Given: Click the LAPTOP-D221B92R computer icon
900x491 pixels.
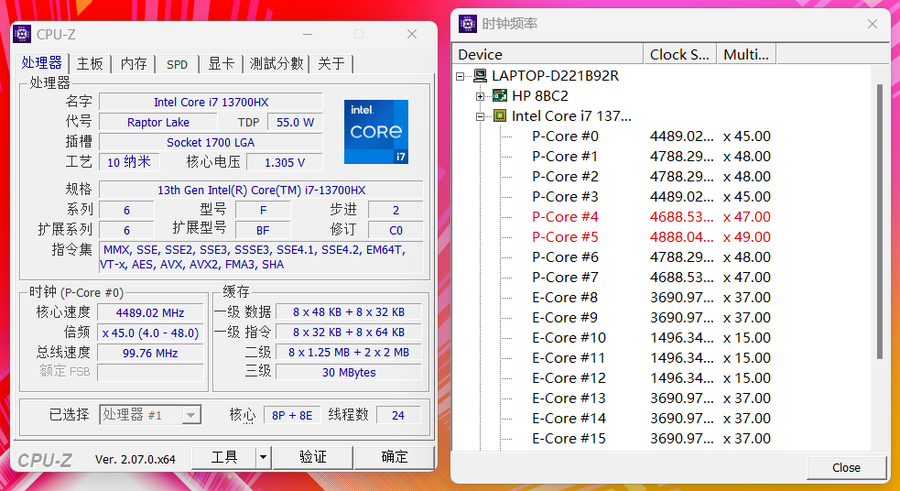Looking at the screenshot, I should (480, 76).
